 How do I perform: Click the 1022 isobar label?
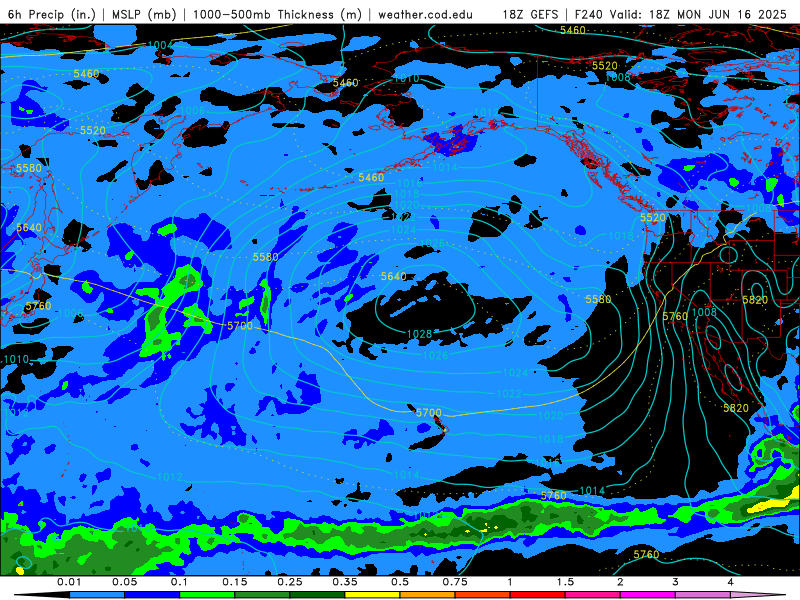[x=509, y=394]
